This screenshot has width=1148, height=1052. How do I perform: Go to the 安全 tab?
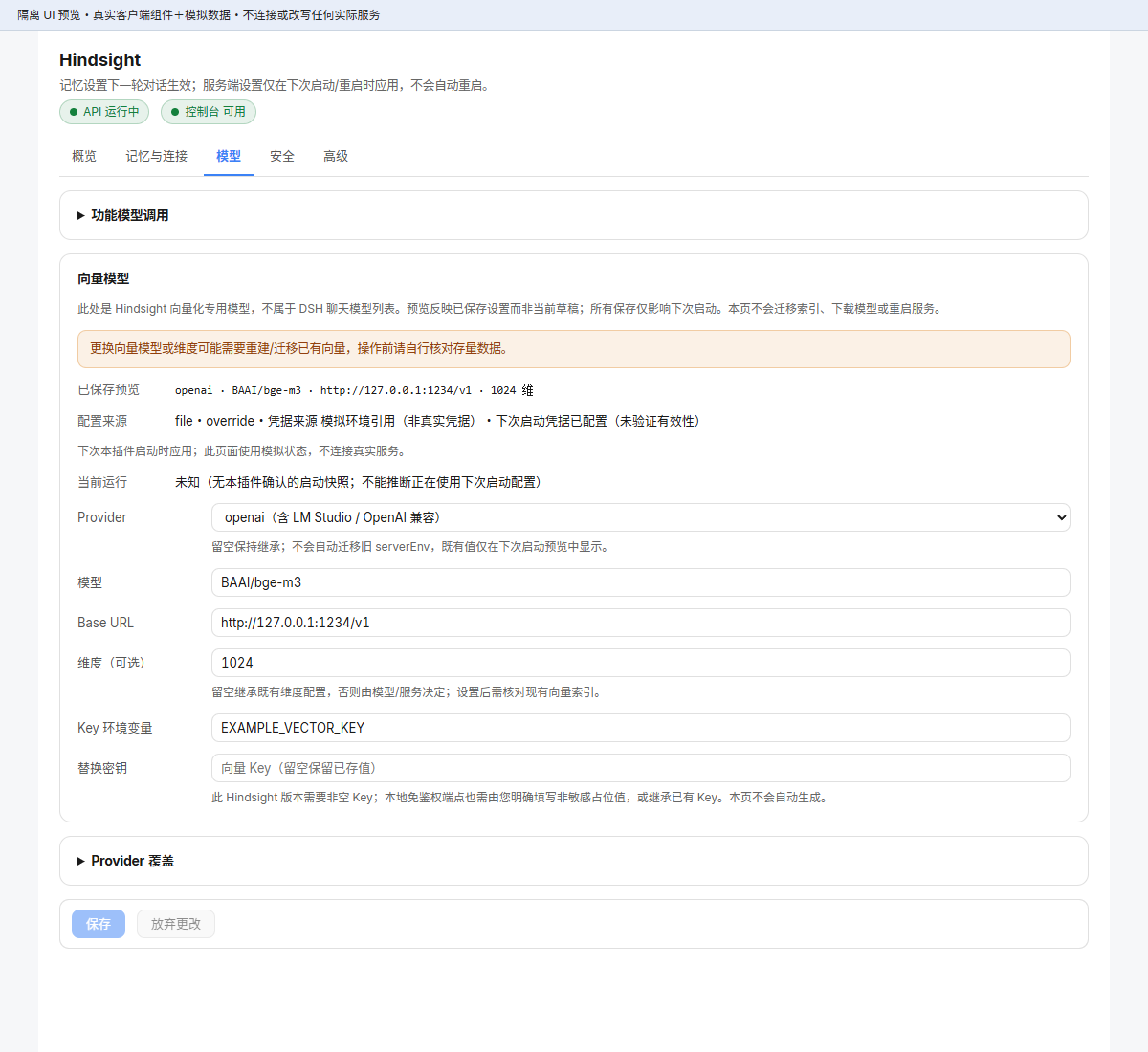pyautogui.click(x=282, y=156)
